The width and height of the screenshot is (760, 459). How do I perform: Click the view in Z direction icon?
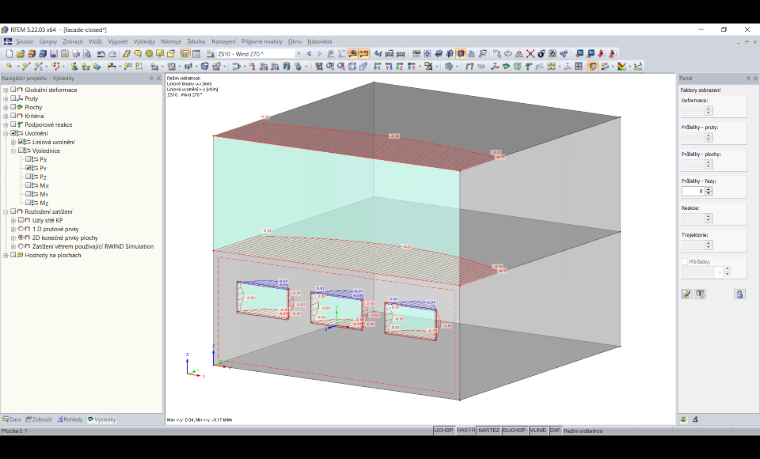[400, 66]
